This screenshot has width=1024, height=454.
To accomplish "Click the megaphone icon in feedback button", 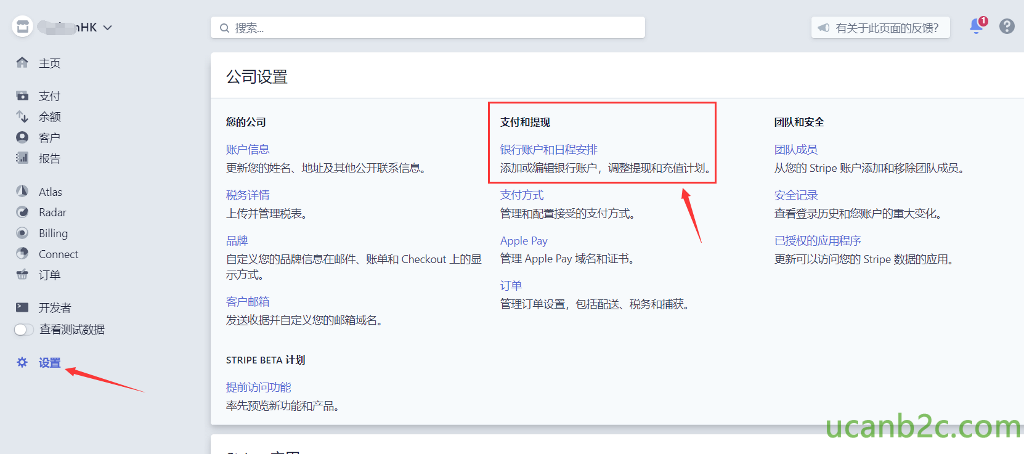I will tap(824, 28).
